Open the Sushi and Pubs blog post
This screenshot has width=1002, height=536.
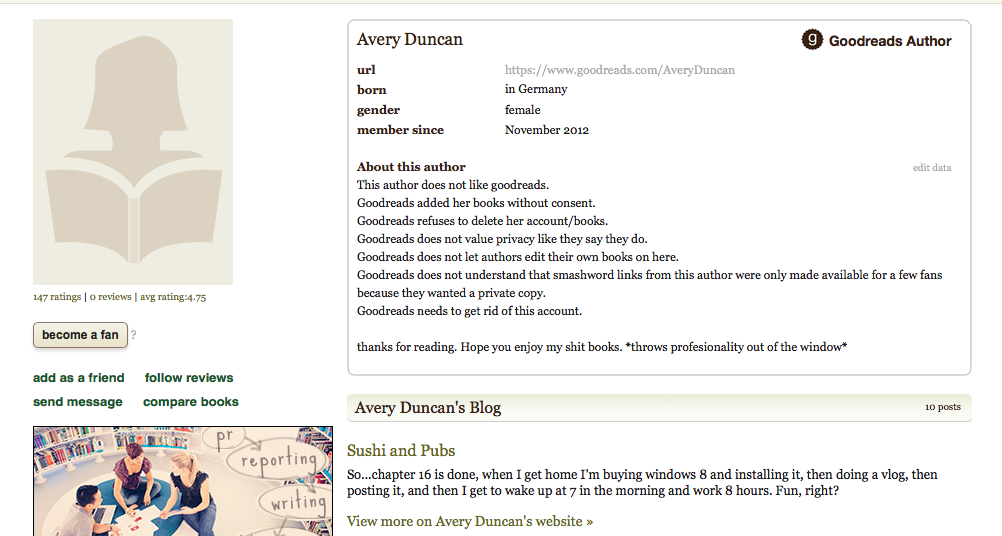[401, 450]
